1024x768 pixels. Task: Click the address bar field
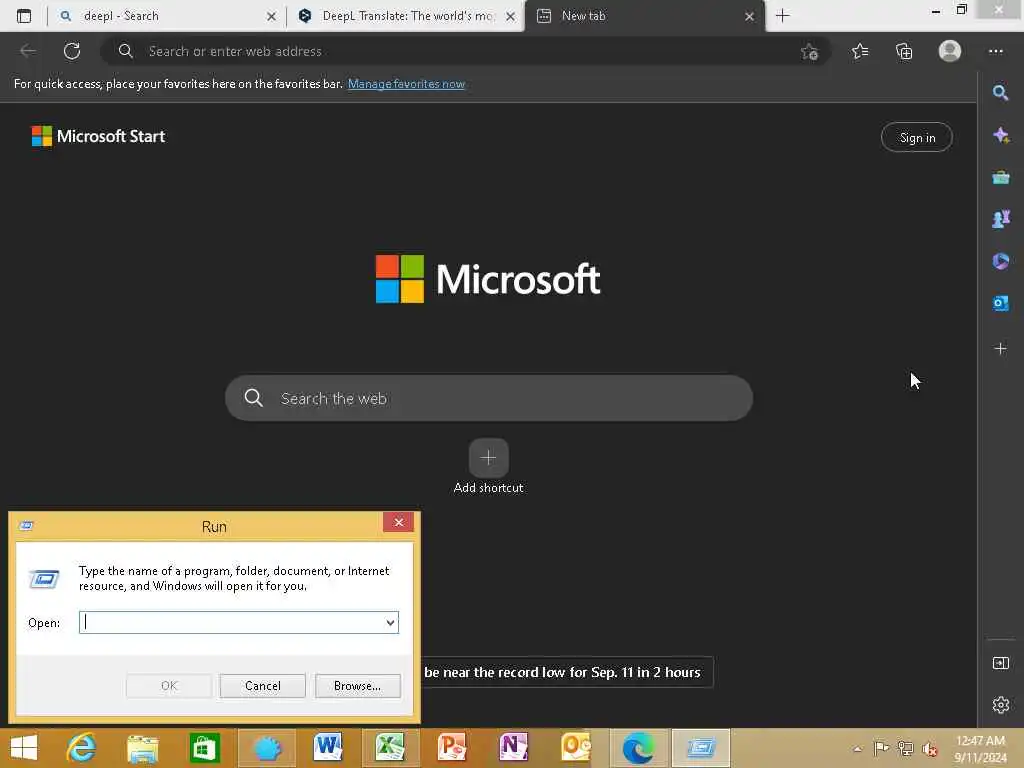465,51
